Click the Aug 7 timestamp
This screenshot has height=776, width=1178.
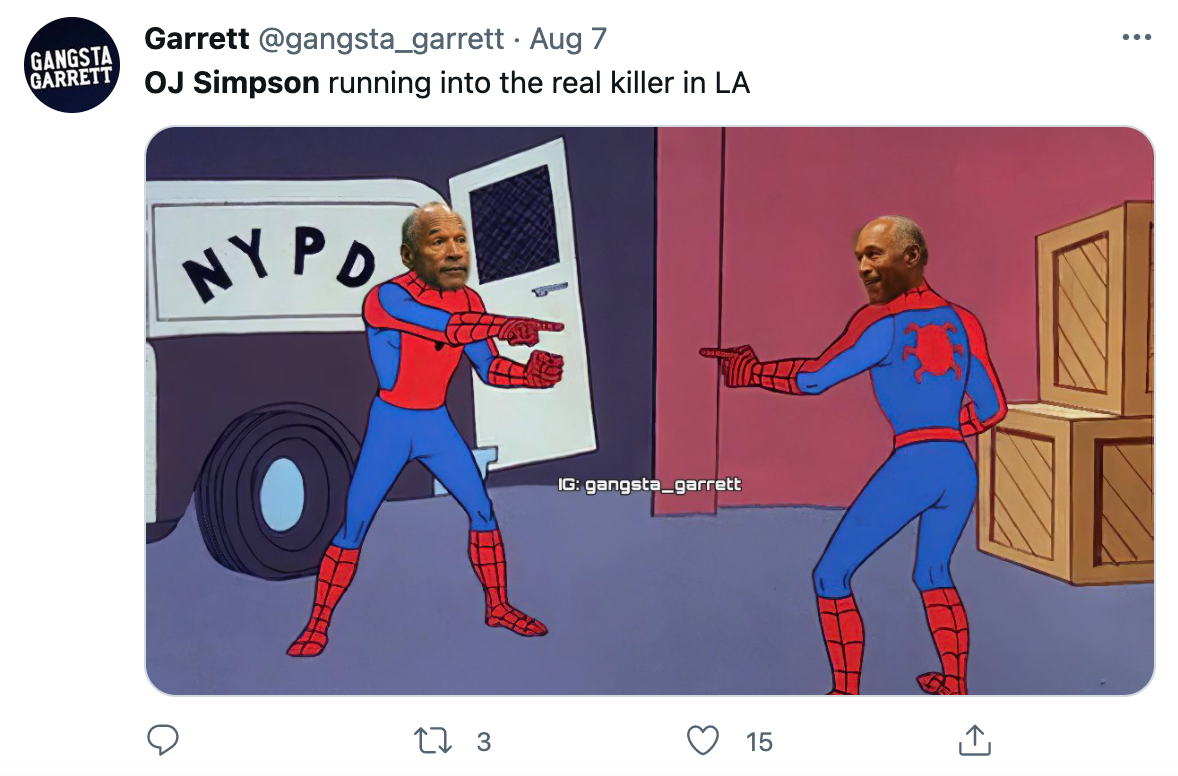pyautogui.click(x=568, y=38)
